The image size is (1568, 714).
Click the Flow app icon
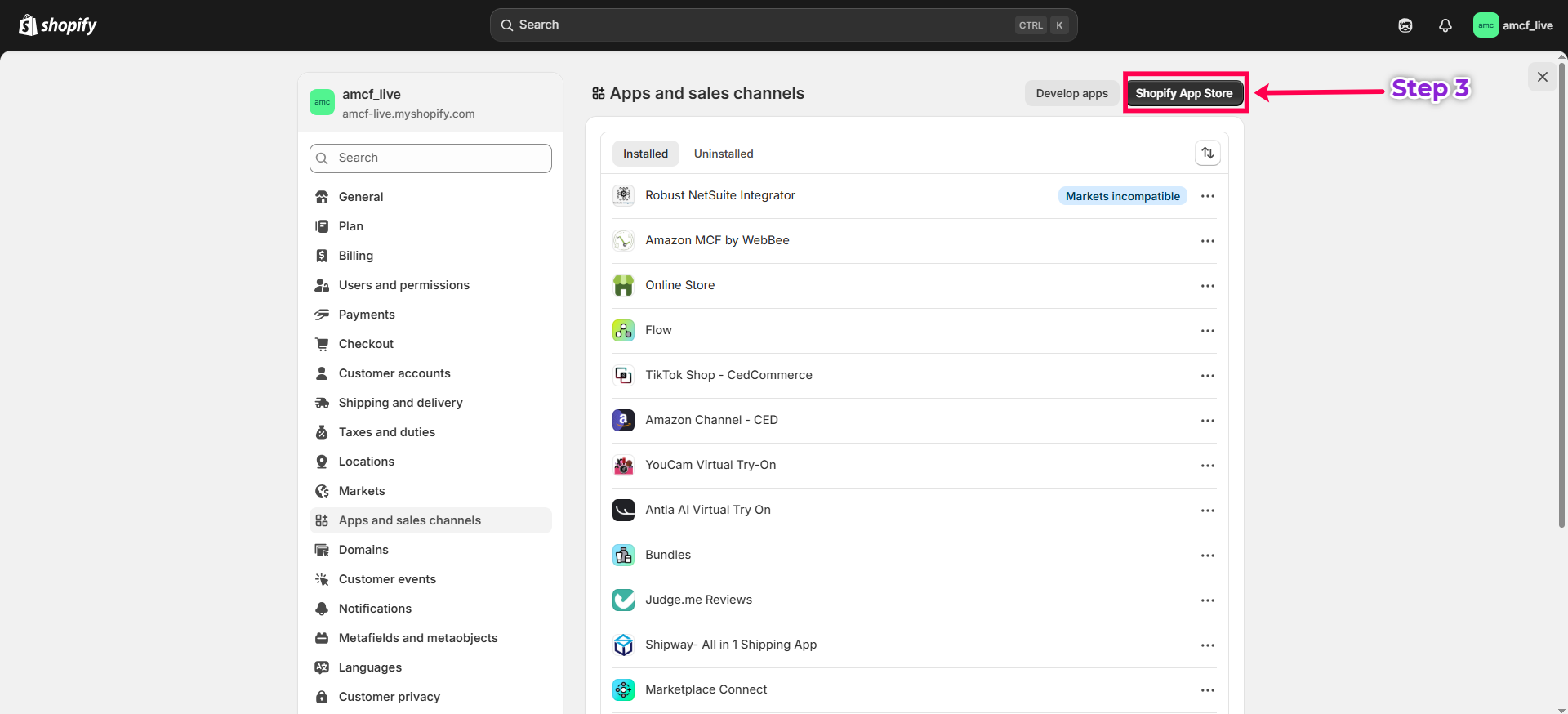coord(623,330)
